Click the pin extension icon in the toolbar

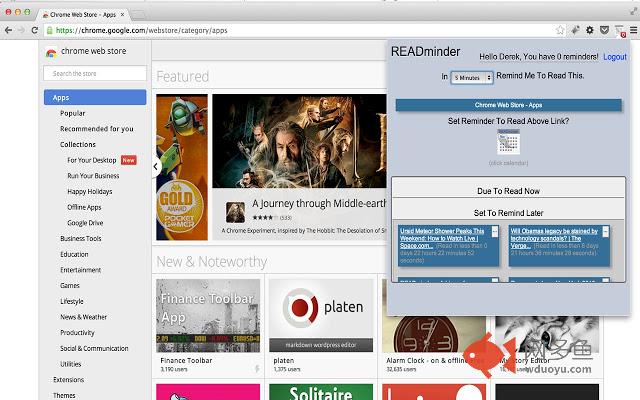click(575, 30)
